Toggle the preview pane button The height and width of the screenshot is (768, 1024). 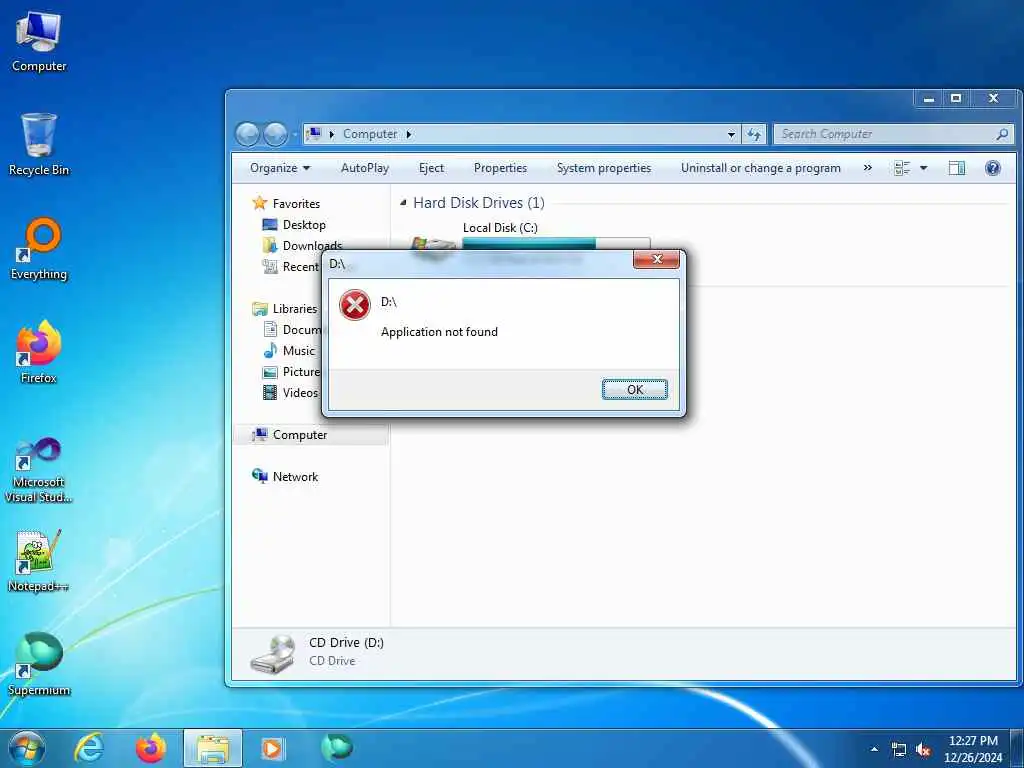[x=956, y=168]
